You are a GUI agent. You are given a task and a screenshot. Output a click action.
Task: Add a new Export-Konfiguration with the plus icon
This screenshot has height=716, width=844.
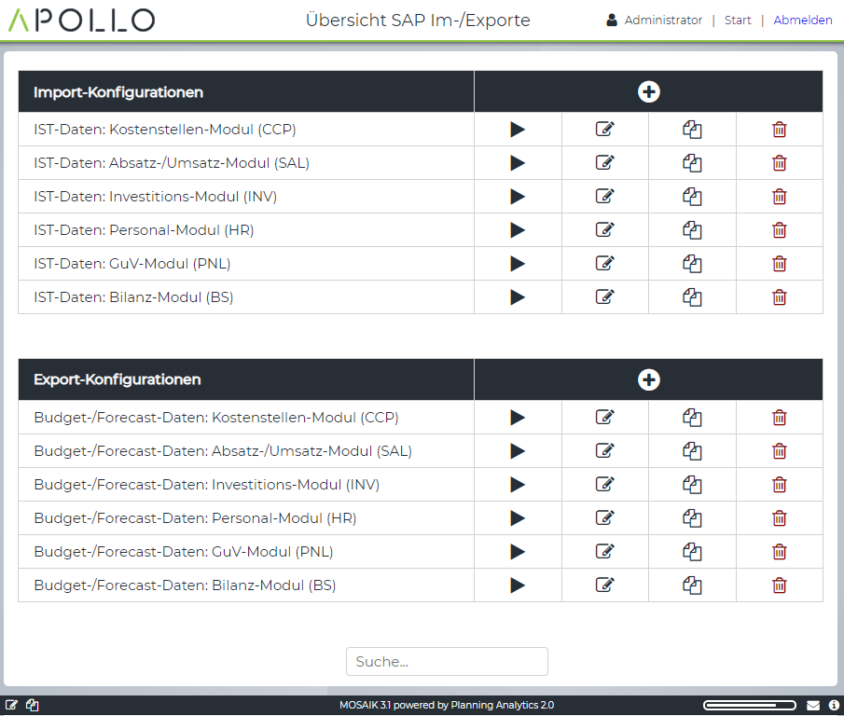[x=648, y=379]
